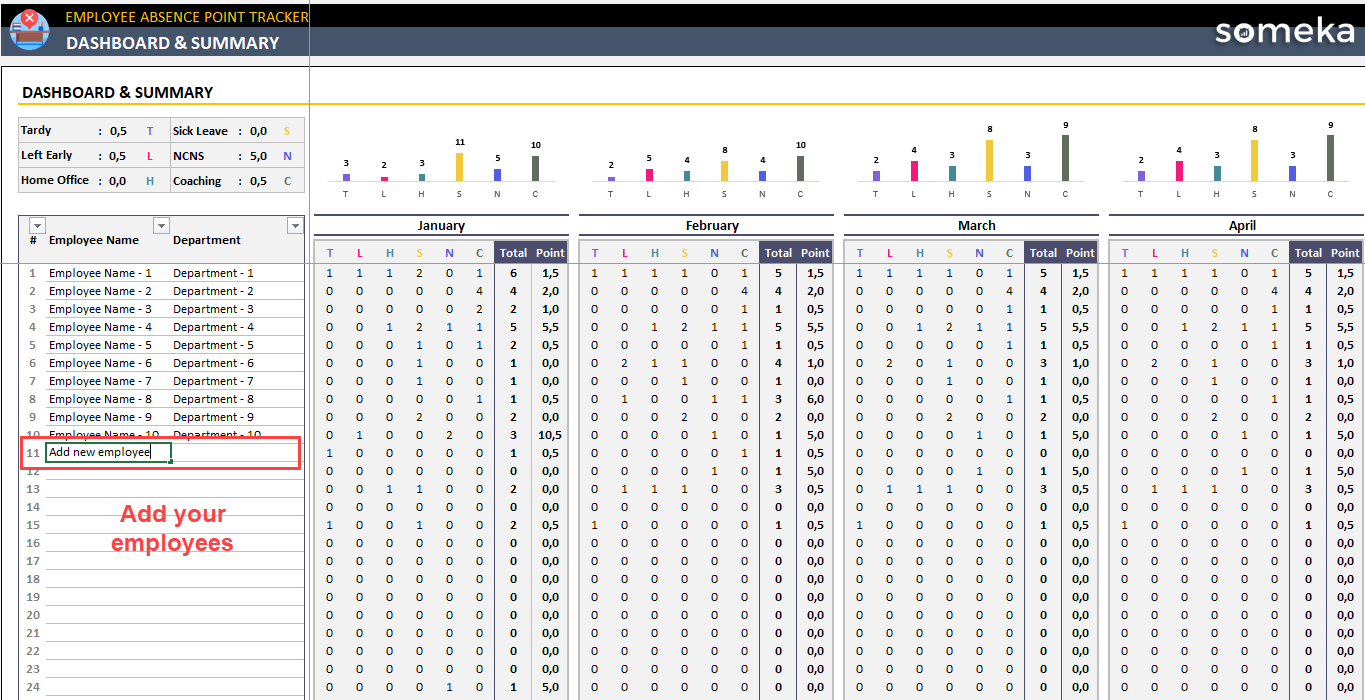Select the January month header
Viewport: 1365px width, 700px height.
(x=441, y=226)
